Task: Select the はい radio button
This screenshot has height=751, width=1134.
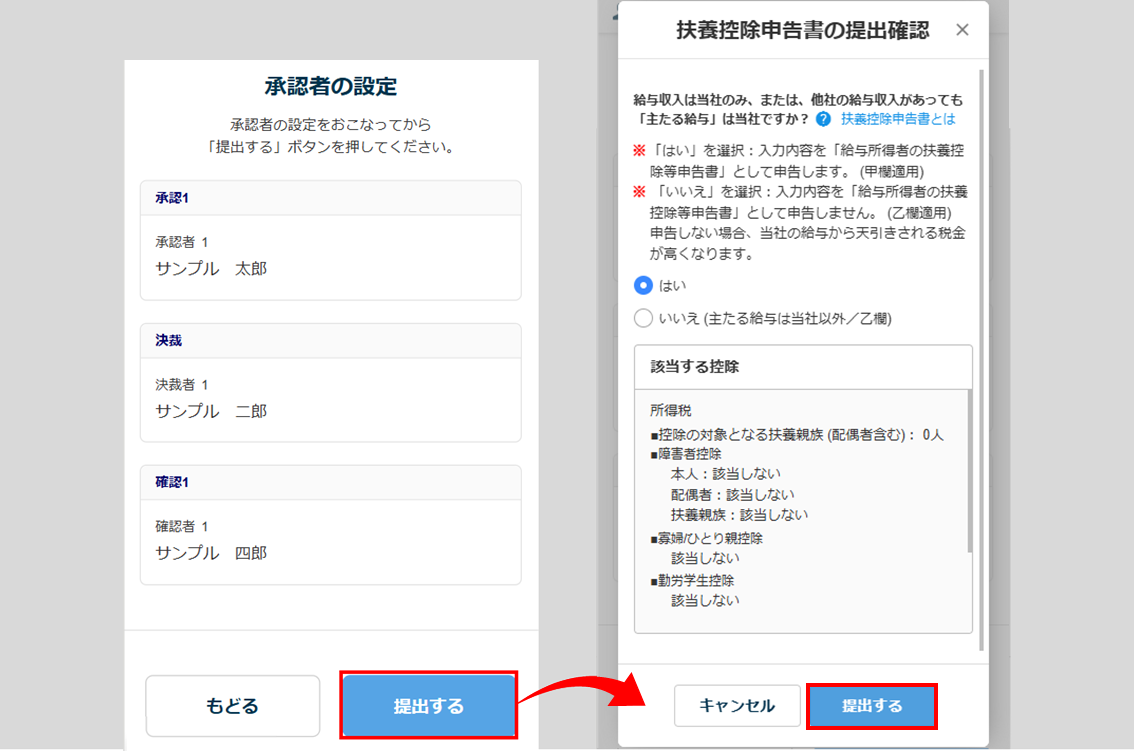Action: coord(644,286)
